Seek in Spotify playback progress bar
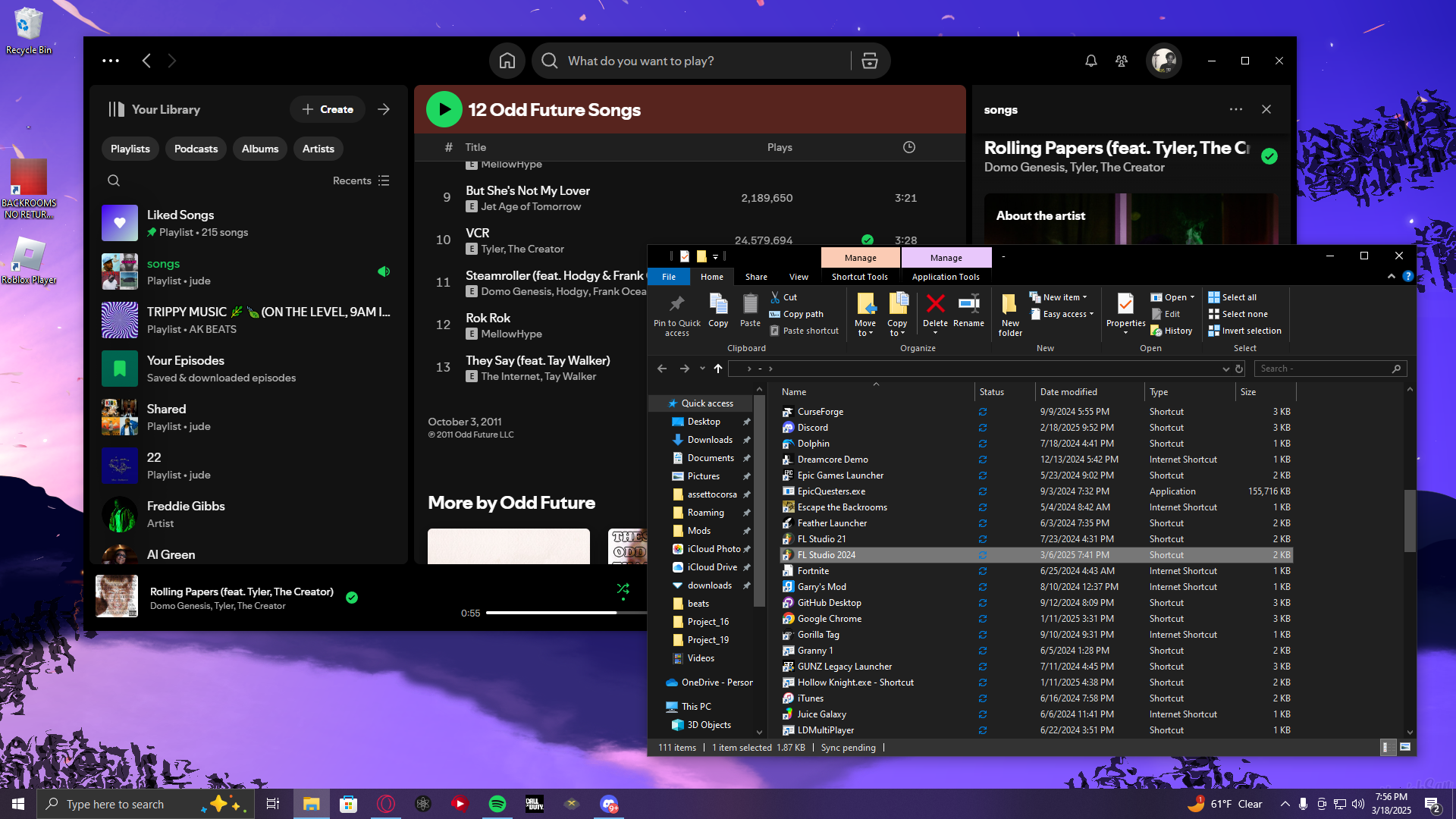Image resolution: width=1456 pixels, height=819 pixels. tap(566, 613)
